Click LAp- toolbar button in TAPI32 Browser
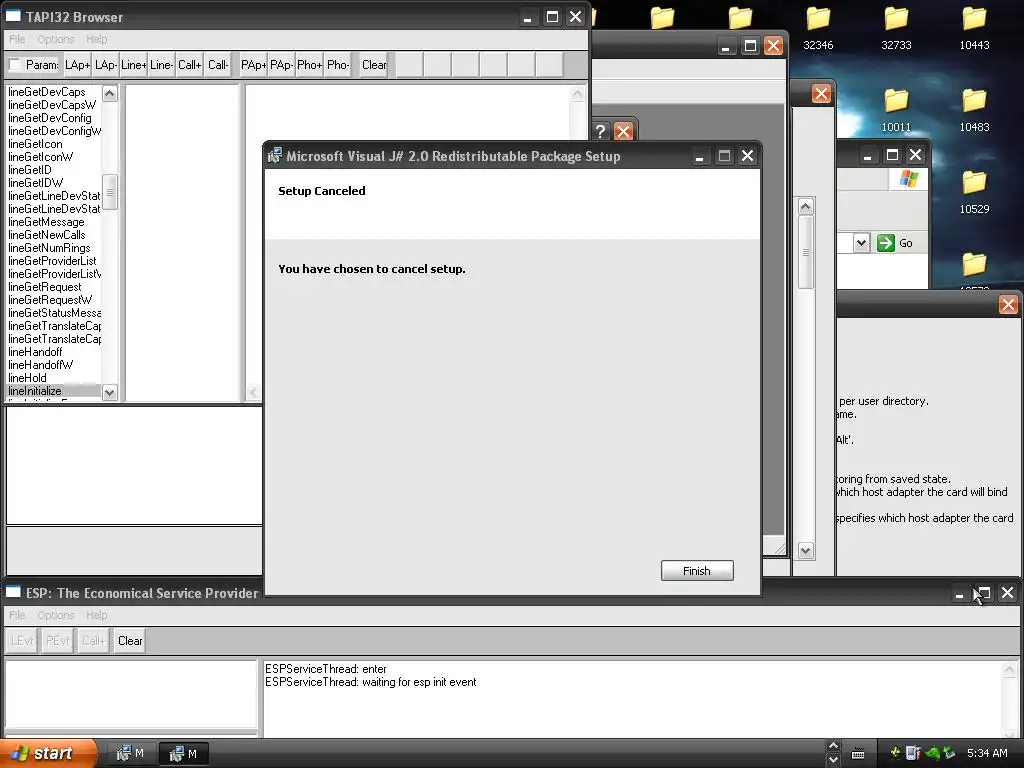Viewport: 1024px width, 768px height. click(105, 65)
